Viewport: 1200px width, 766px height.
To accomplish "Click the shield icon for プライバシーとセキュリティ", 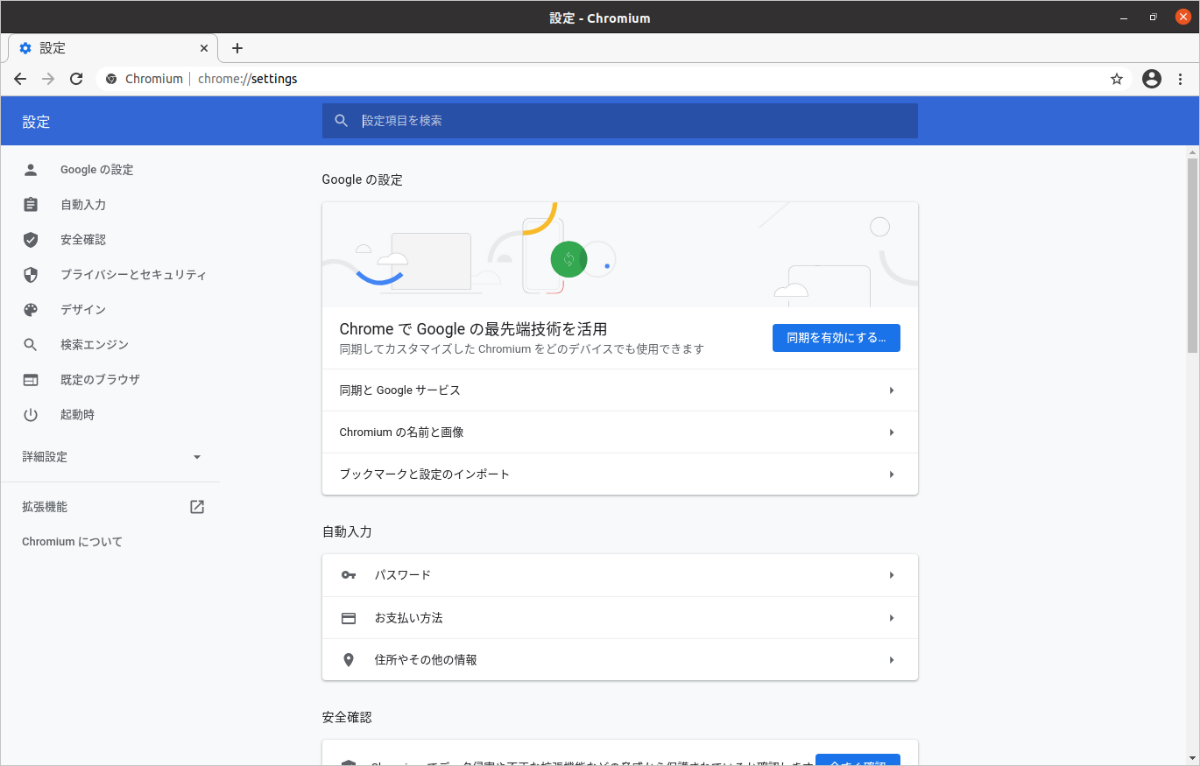I will click(30, 275).
